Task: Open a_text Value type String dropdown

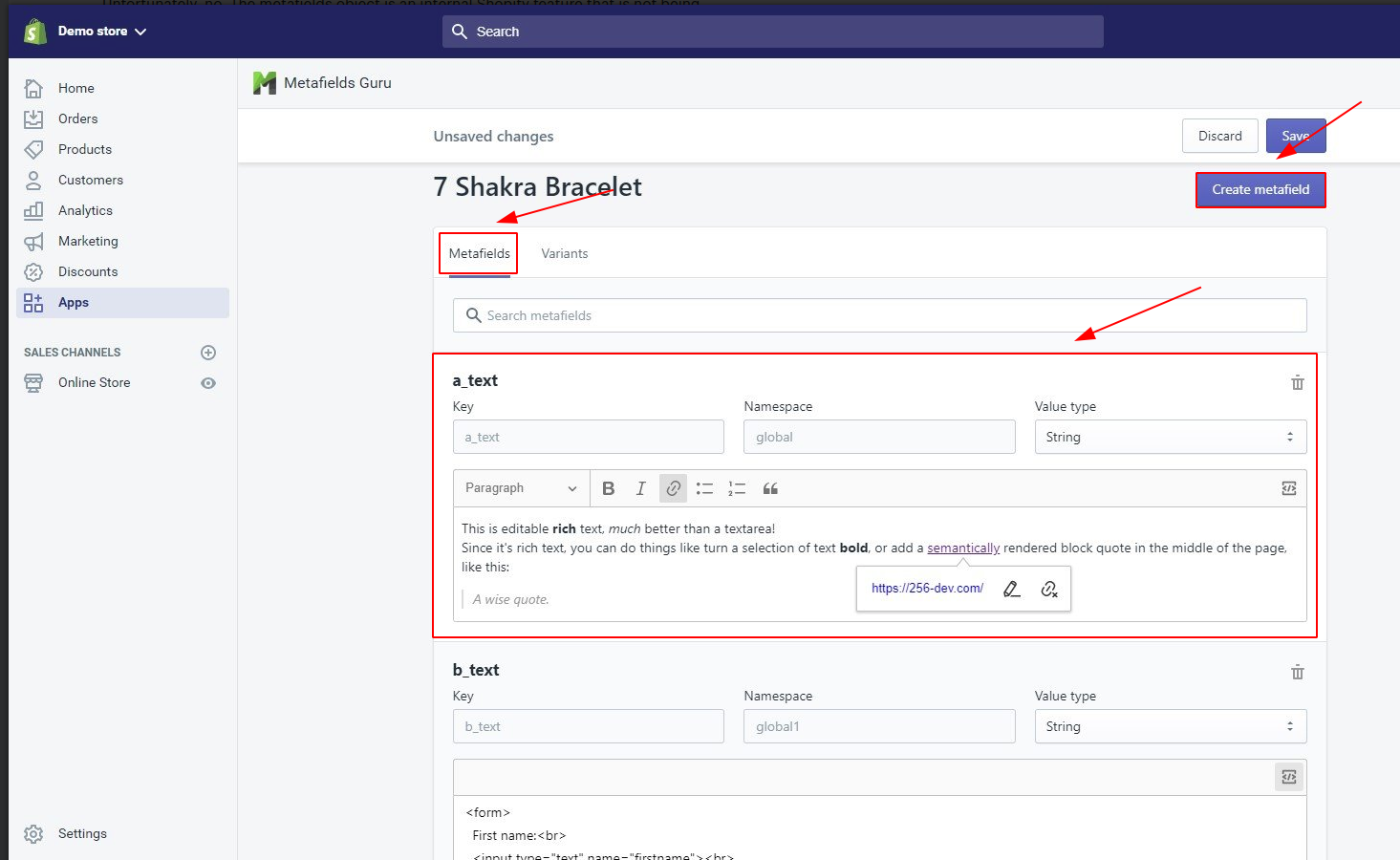Action: pyautogui.click(x=1171, y=437)
